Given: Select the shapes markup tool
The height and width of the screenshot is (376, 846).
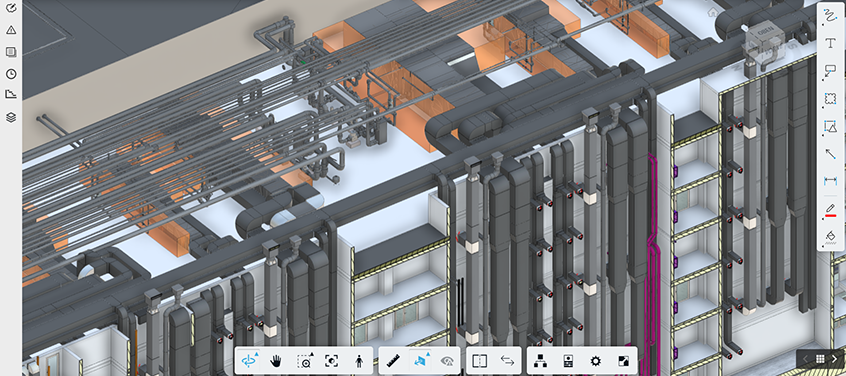Looking at the screenshot, I should click(830, 127).
